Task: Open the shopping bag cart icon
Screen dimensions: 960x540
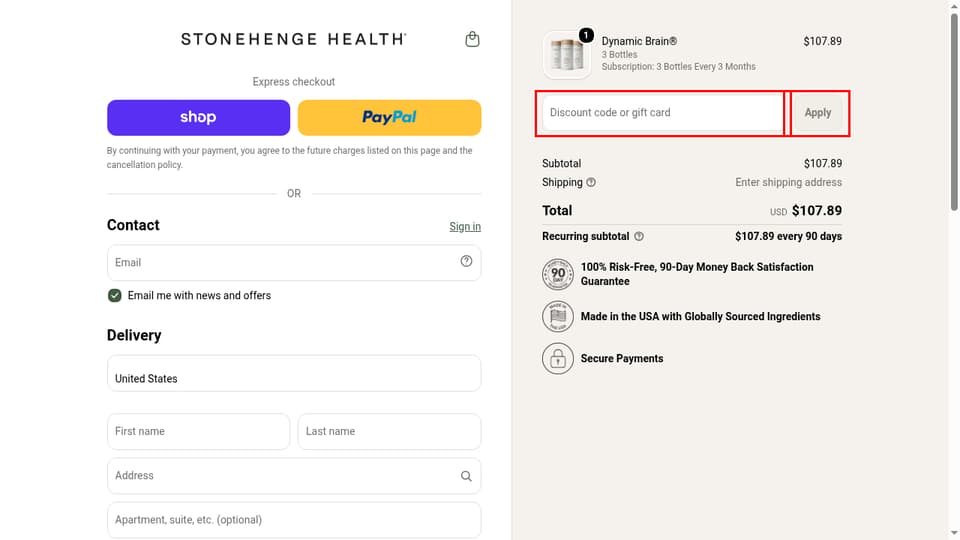Action: coord(472,39)
